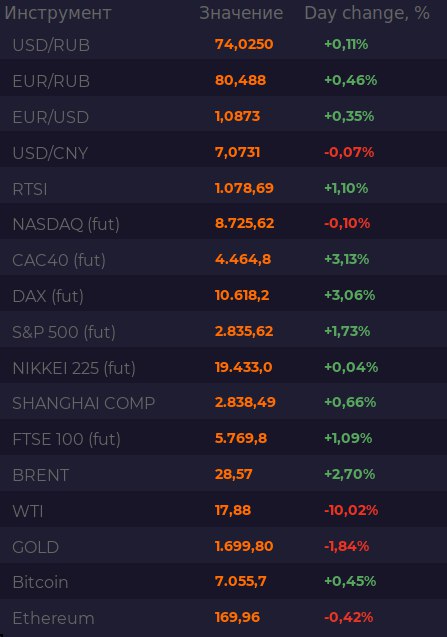Open the RTSI index row
Screen dimensions: 447x637
click(x=224, y=188)
